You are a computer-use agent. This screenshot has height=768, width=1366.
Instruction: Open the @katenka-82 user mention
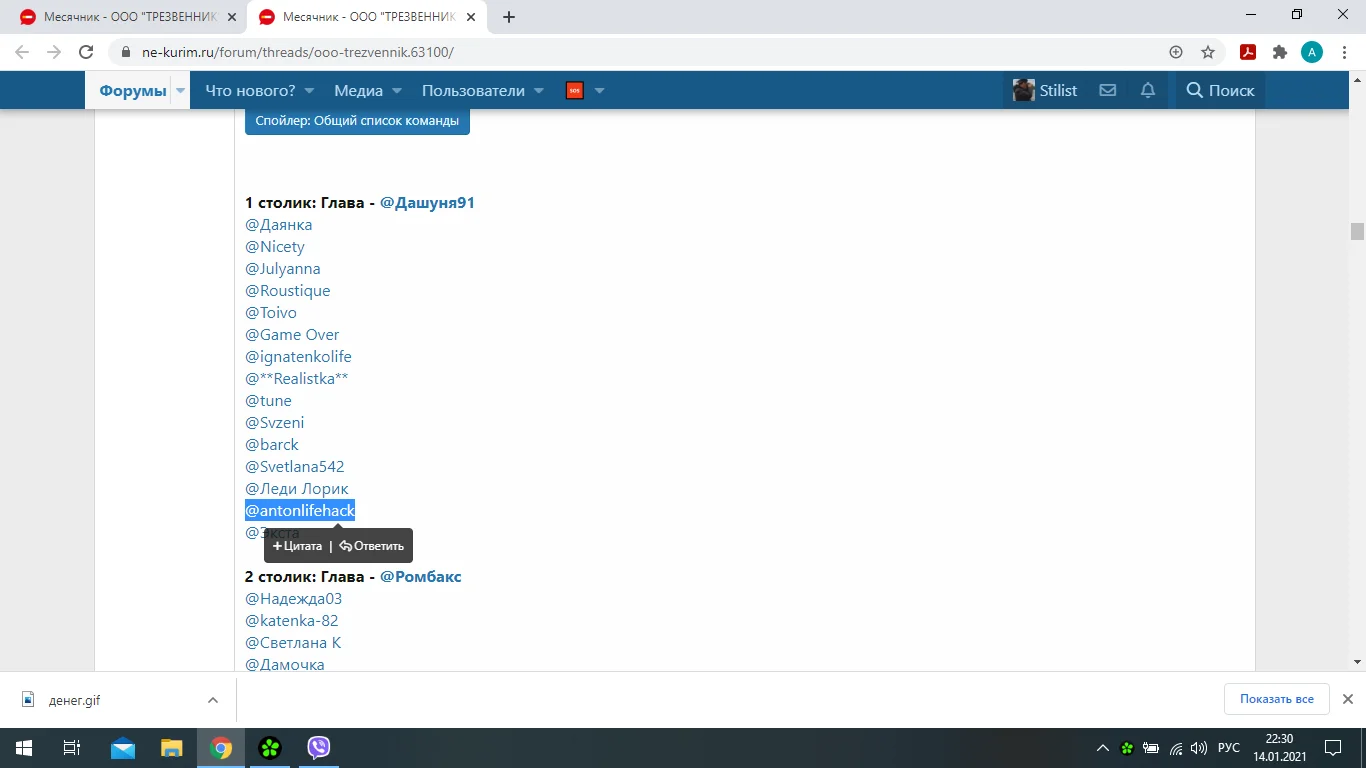pyautogui.click(x=292, y=621)
